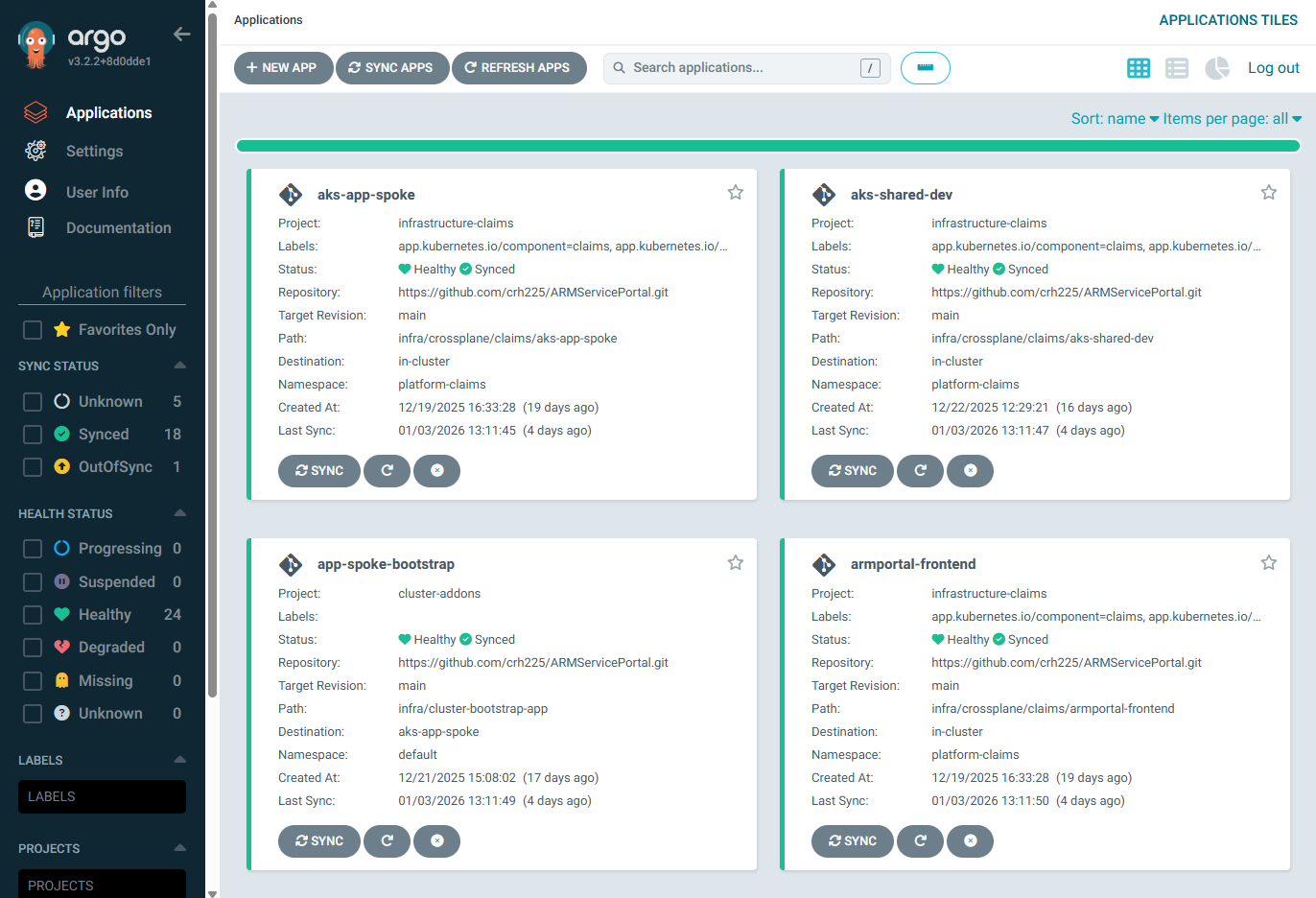
Task: Enable the Favorites Only filter
Action: [32, 329]
